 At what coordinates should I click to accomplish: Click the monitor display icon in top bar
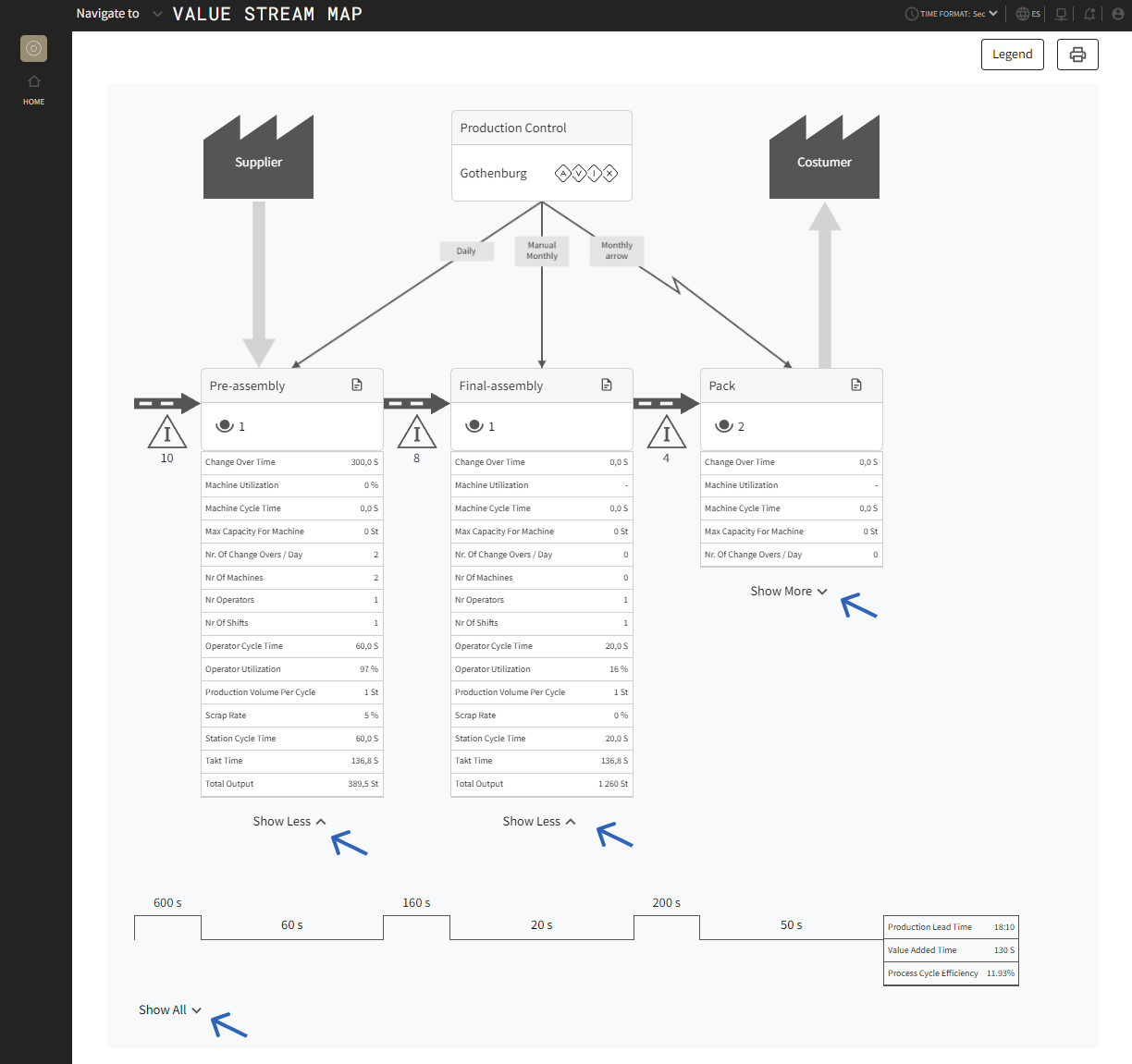pos(1060,13)
